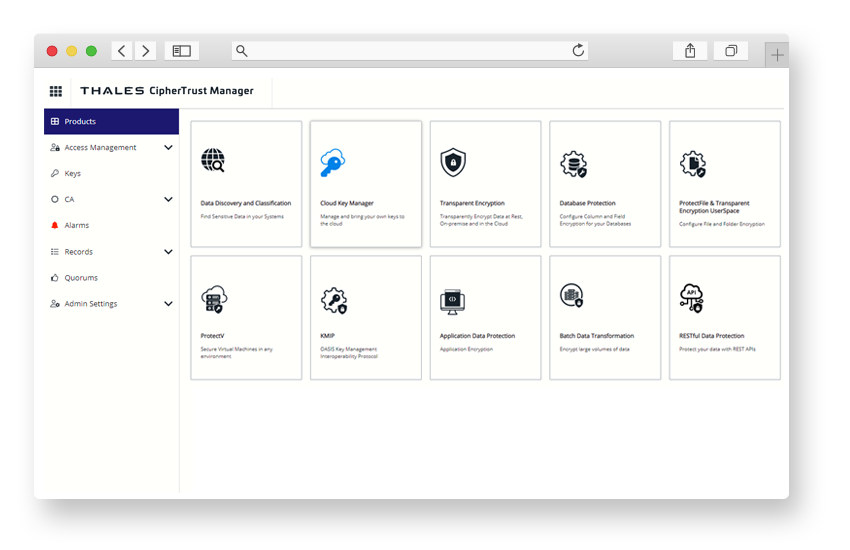Open RESTful Data Protection title

coord(712,336)
